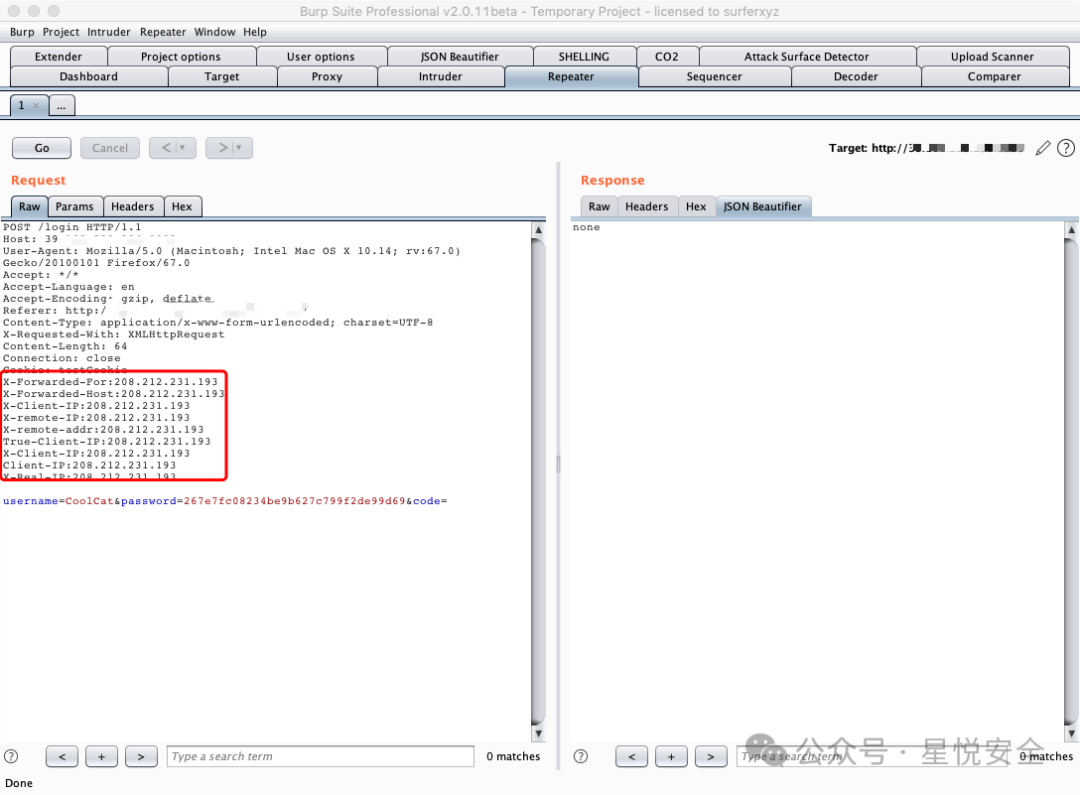Open the Burp menu

point(21,32)
